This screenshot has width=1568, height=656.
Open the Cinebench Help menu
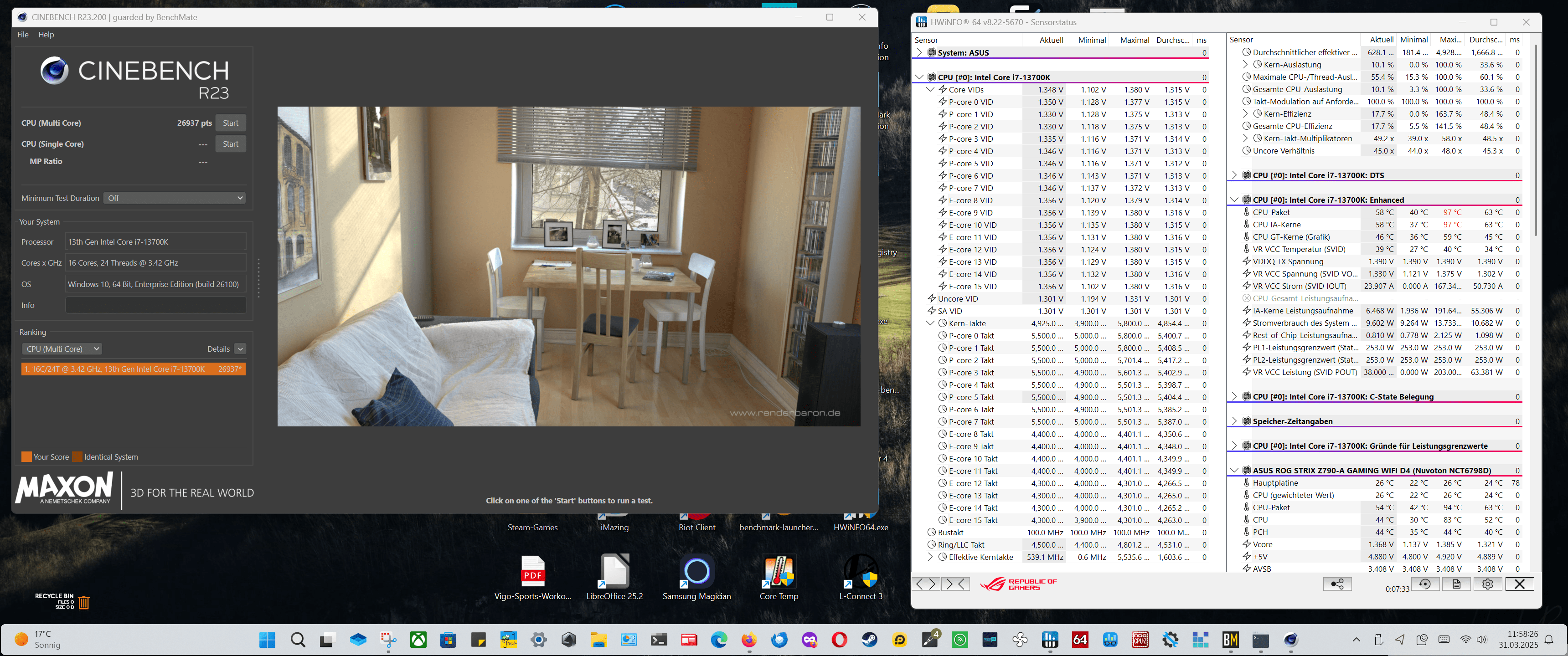click(x=46, y=35)
